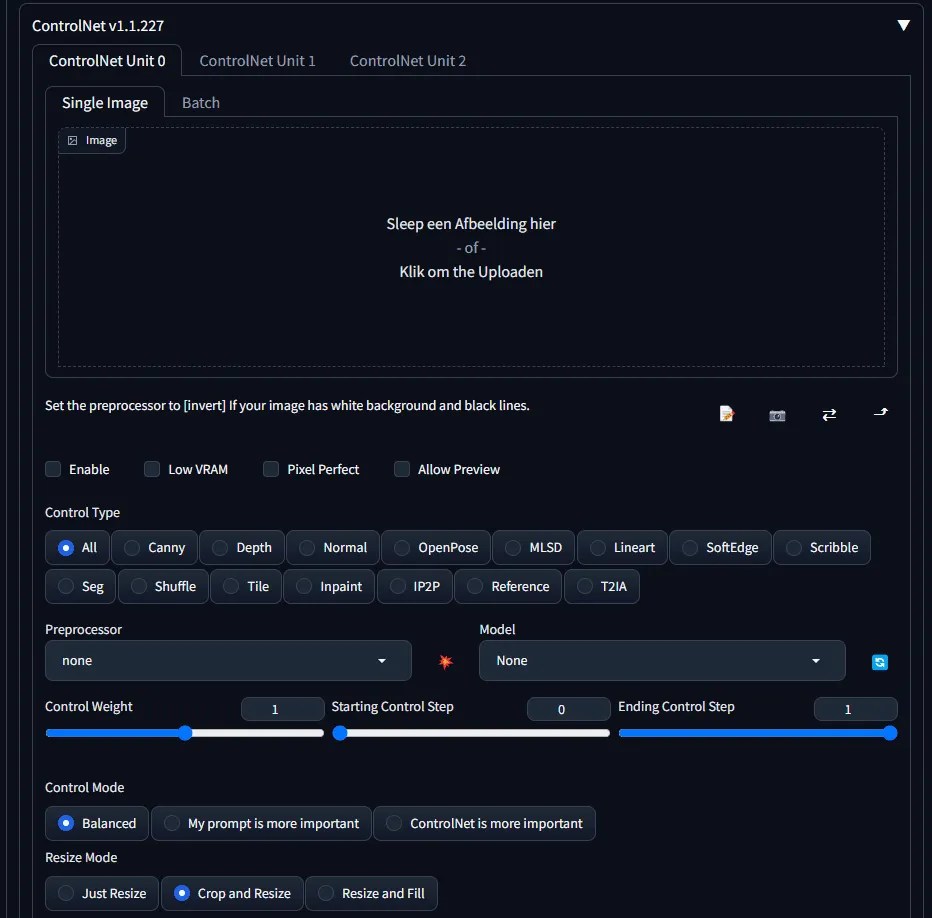Enable Pixel Perfect mode
This screenshot has width=932, height=918.
(270, 469)
